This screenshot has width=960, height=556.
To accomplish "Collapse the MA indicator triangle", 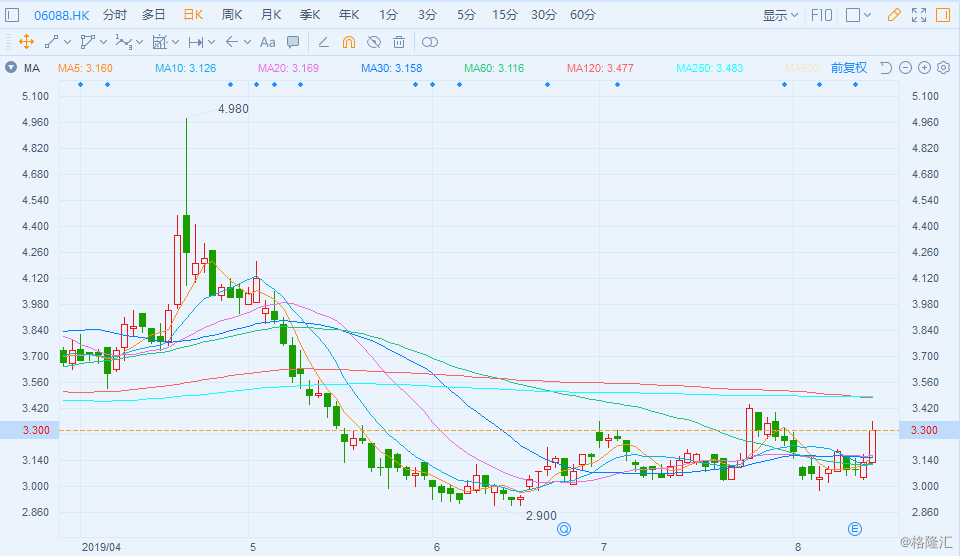I will pos(11,67).
